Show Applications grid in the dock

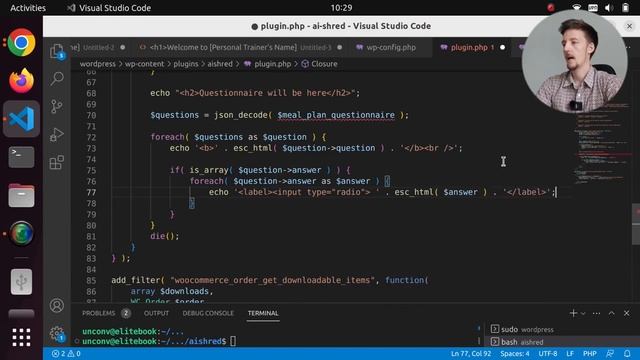pyautogui.click(x=21, y=337)
